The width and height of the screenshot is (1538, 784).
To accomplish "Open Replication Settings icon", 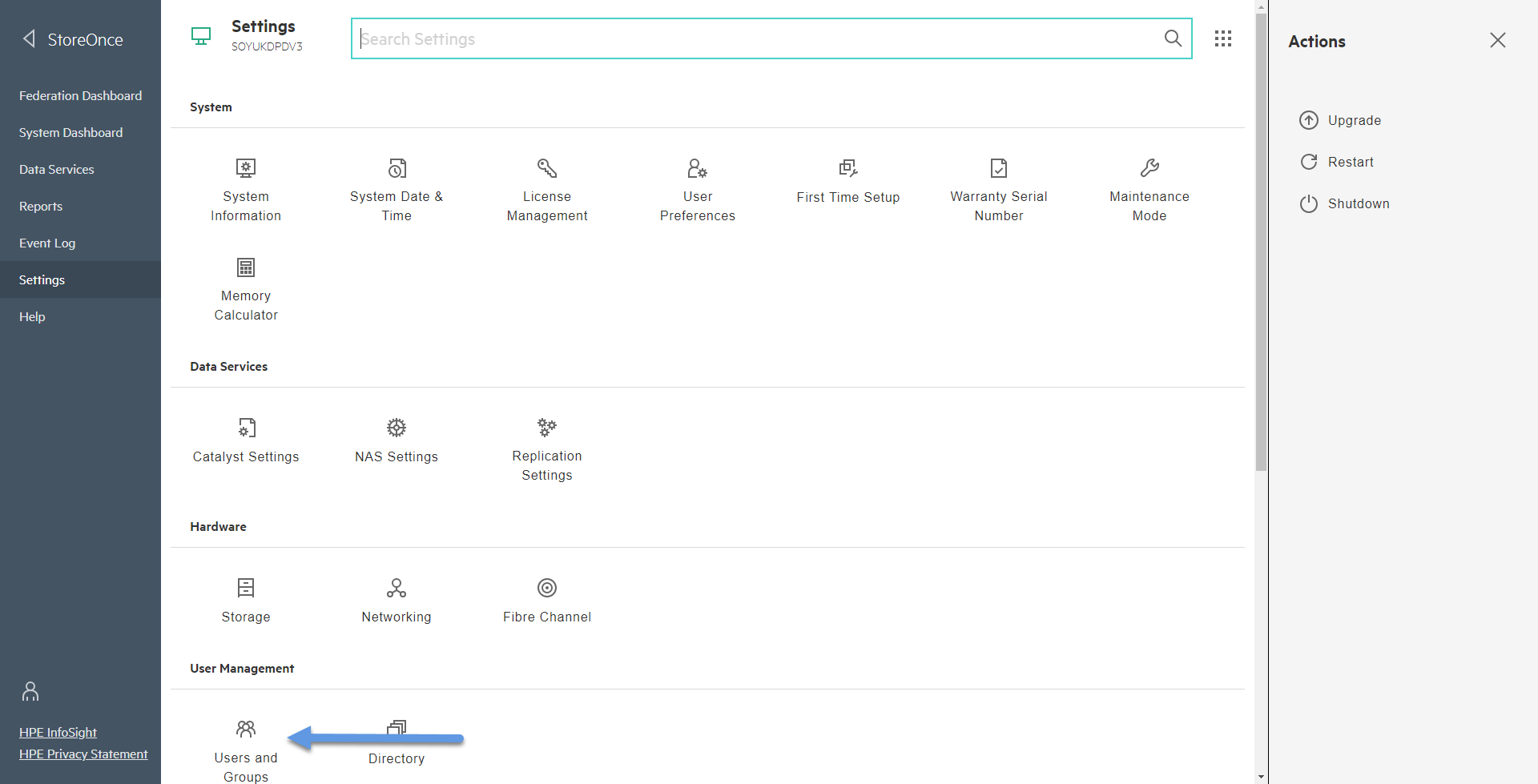I will coord(547,428).
